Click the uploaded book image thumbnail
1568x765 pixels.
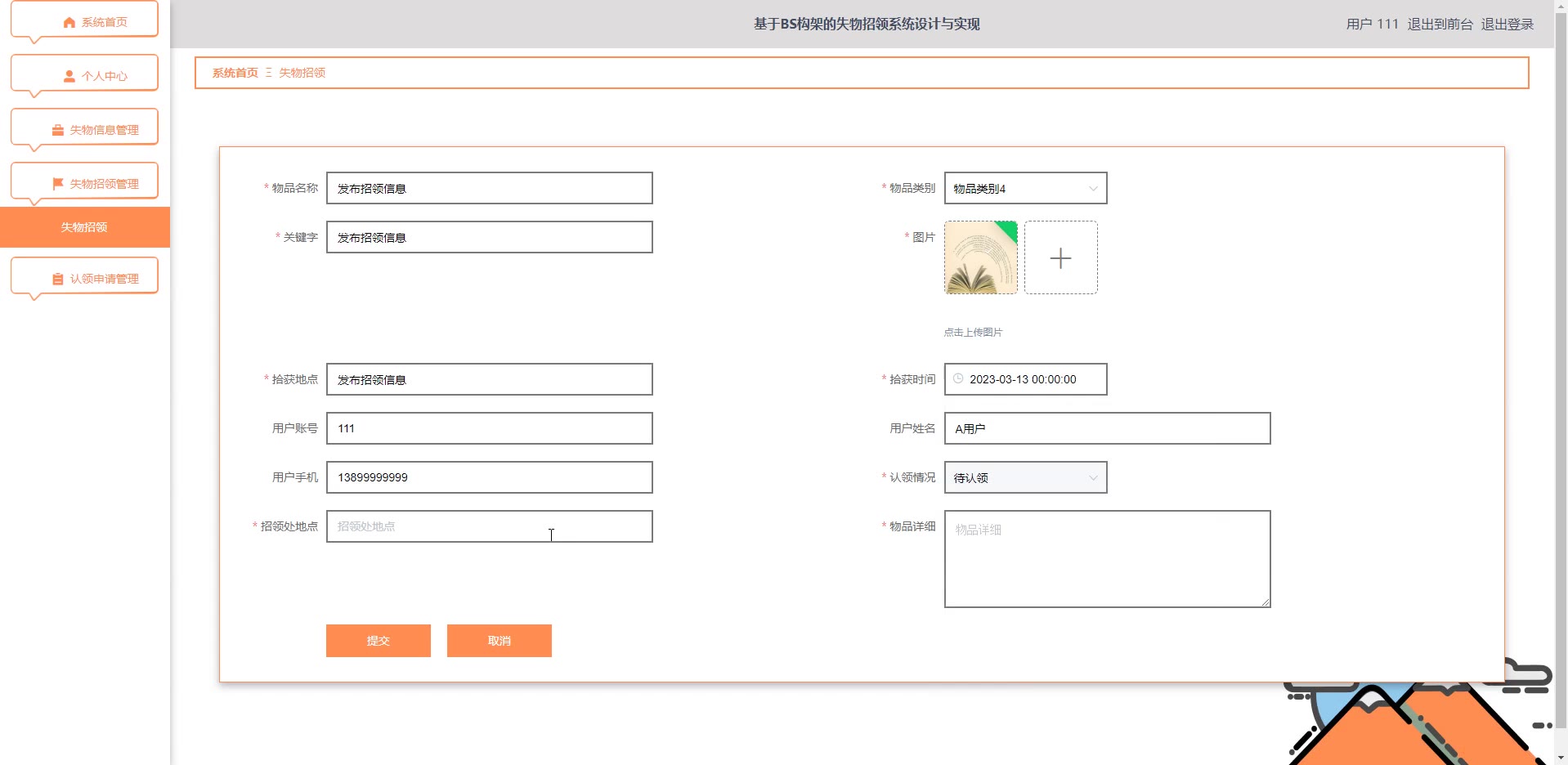[981, 257]
